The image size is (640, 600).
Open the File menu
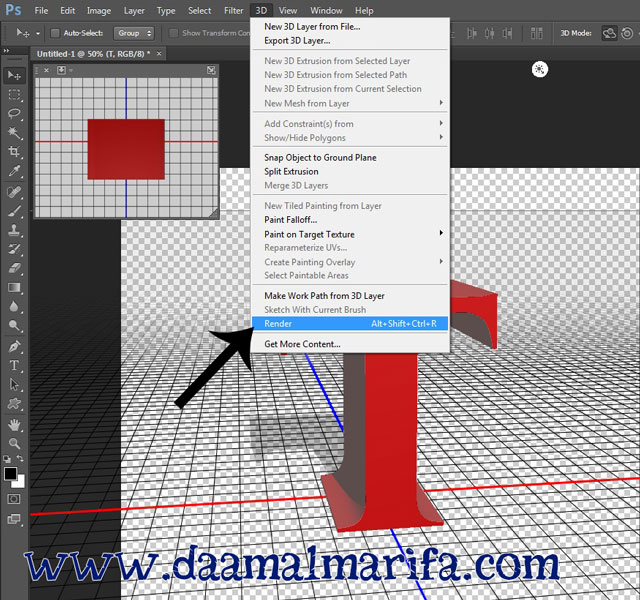(x=41, y=11)
